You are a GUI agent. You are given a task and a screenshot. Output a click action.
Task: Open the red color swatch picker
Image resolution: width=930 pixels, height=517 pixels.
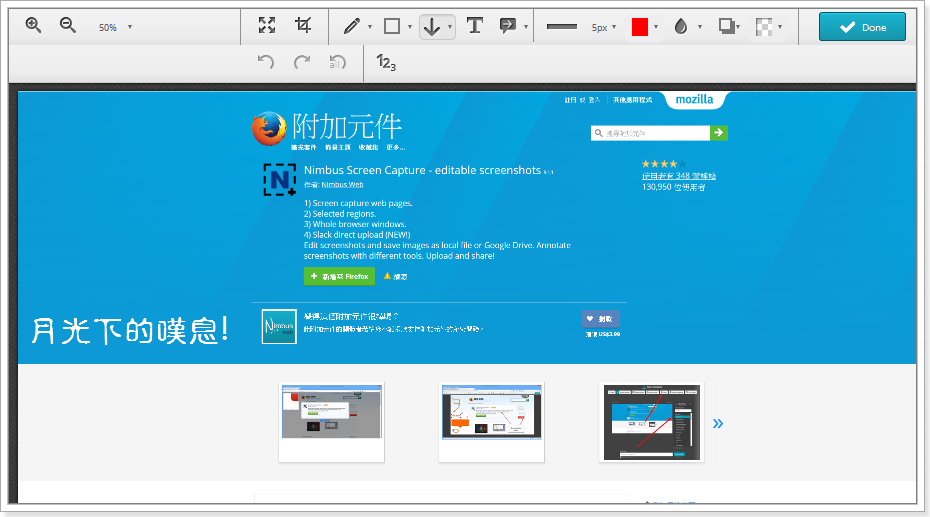640,27
